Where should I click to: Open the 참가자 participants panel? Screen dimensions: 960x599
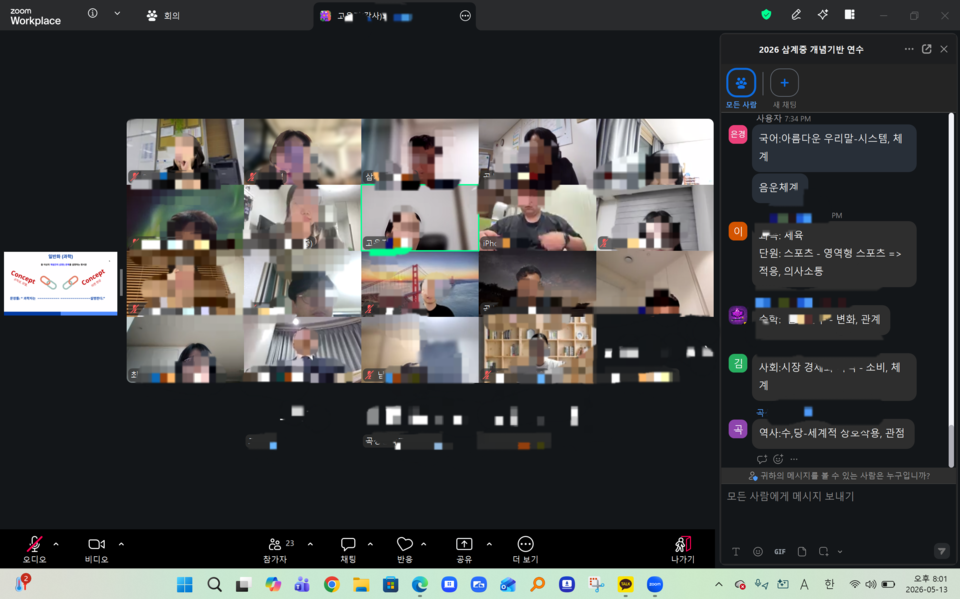pyautogui.click(x=276, y=549)
